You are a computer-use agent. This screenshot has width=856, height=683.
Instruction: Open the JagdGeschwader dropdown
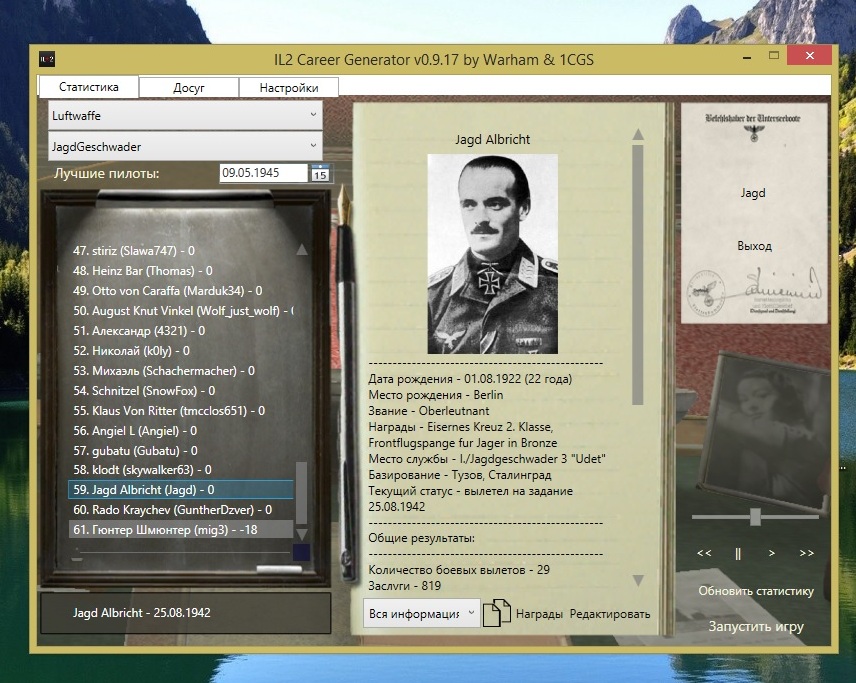185,146
